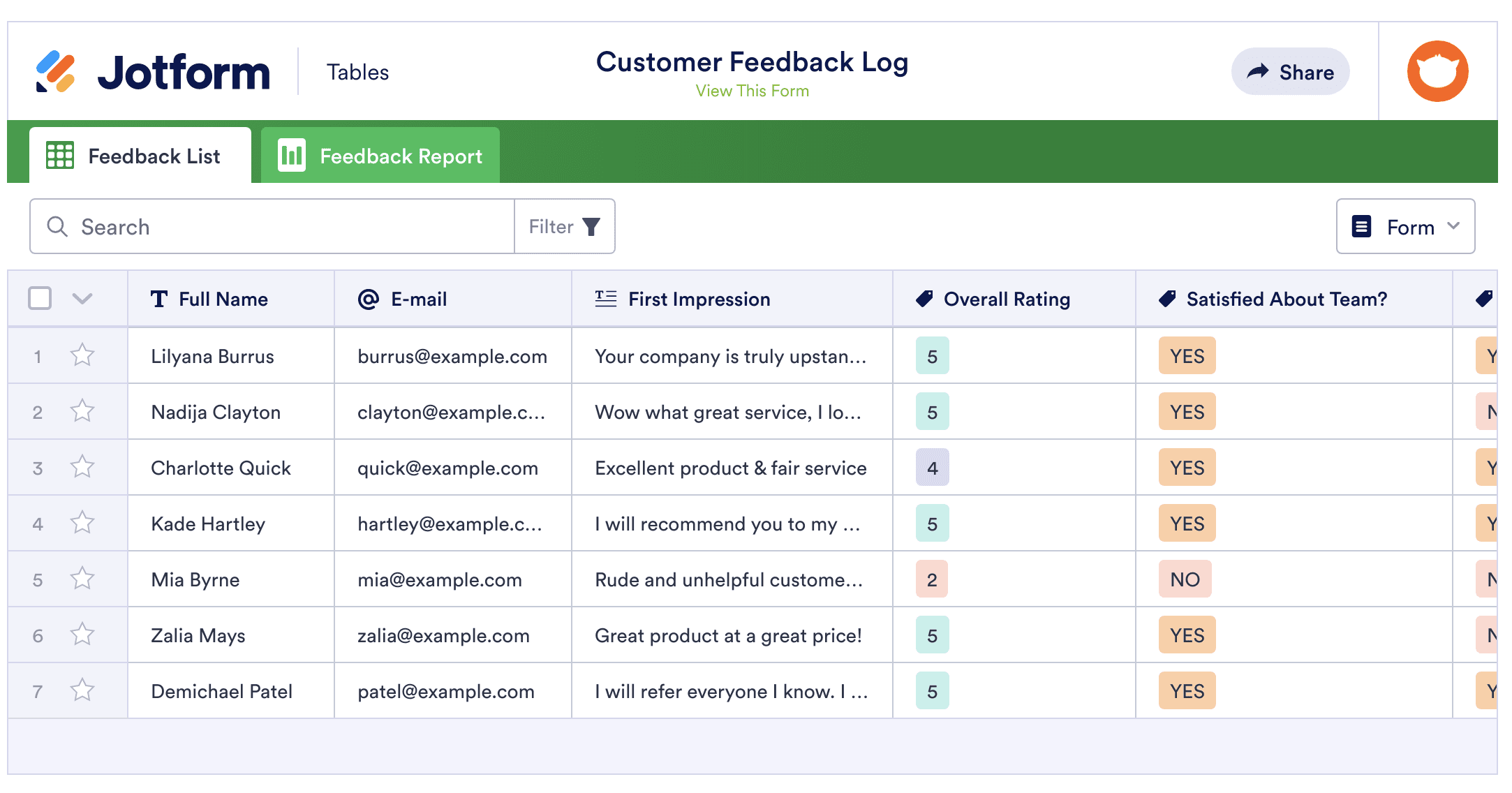Click the bar chart icon on Feedback Report
The image size is (1512, 793).
tap(292, 156)
